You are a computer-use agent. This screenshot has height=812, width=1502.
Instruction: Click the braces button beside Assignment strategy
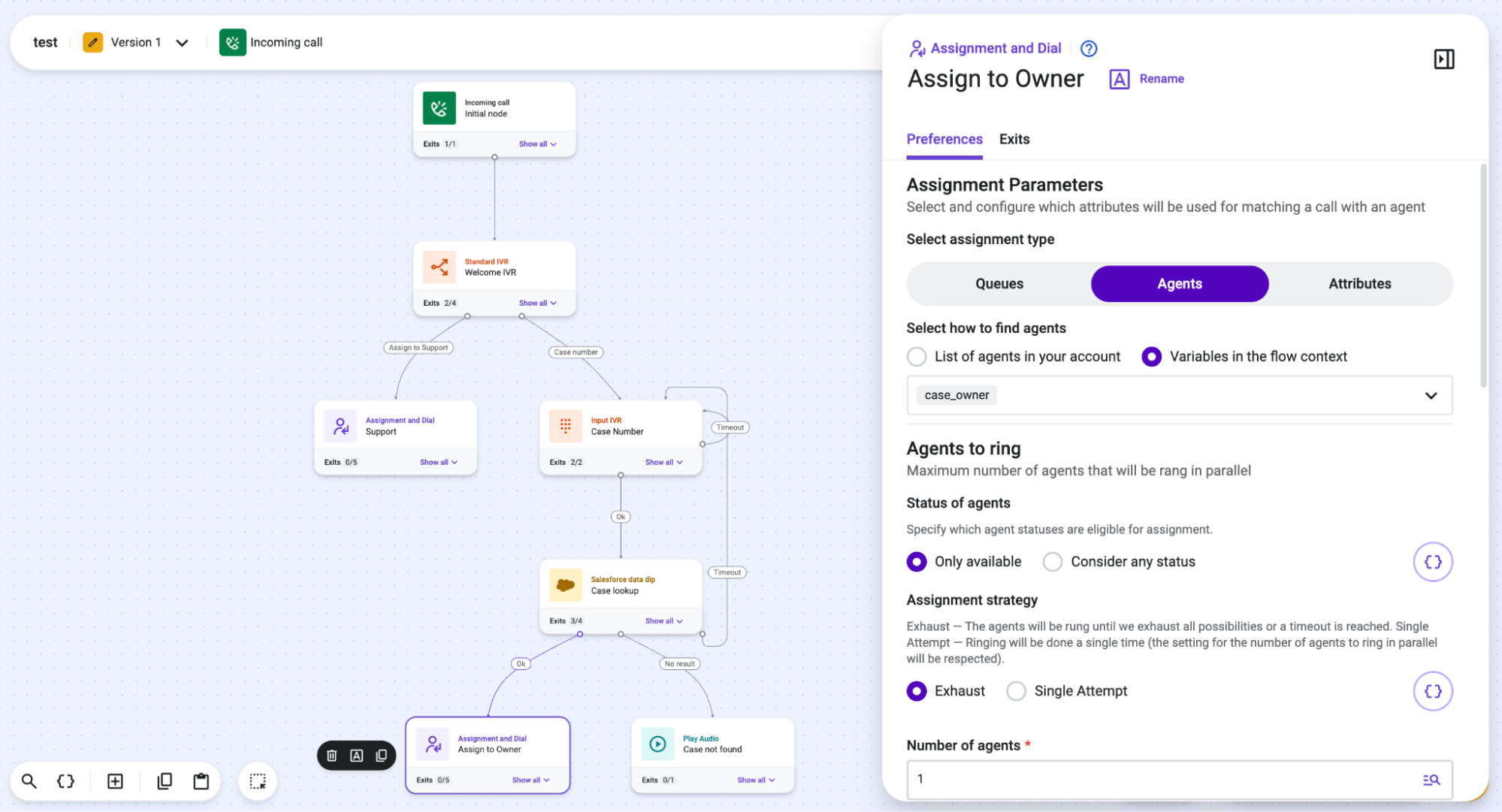(x=1432, y=691)
